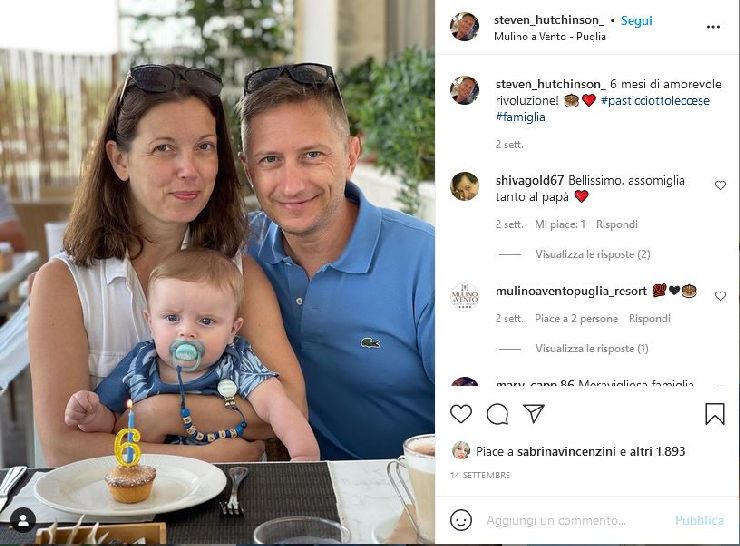The height and width of the screenshot is (546, 740).
Task: Open location Mulino a Vento - Puglia
Action: [x=550, y=36]
